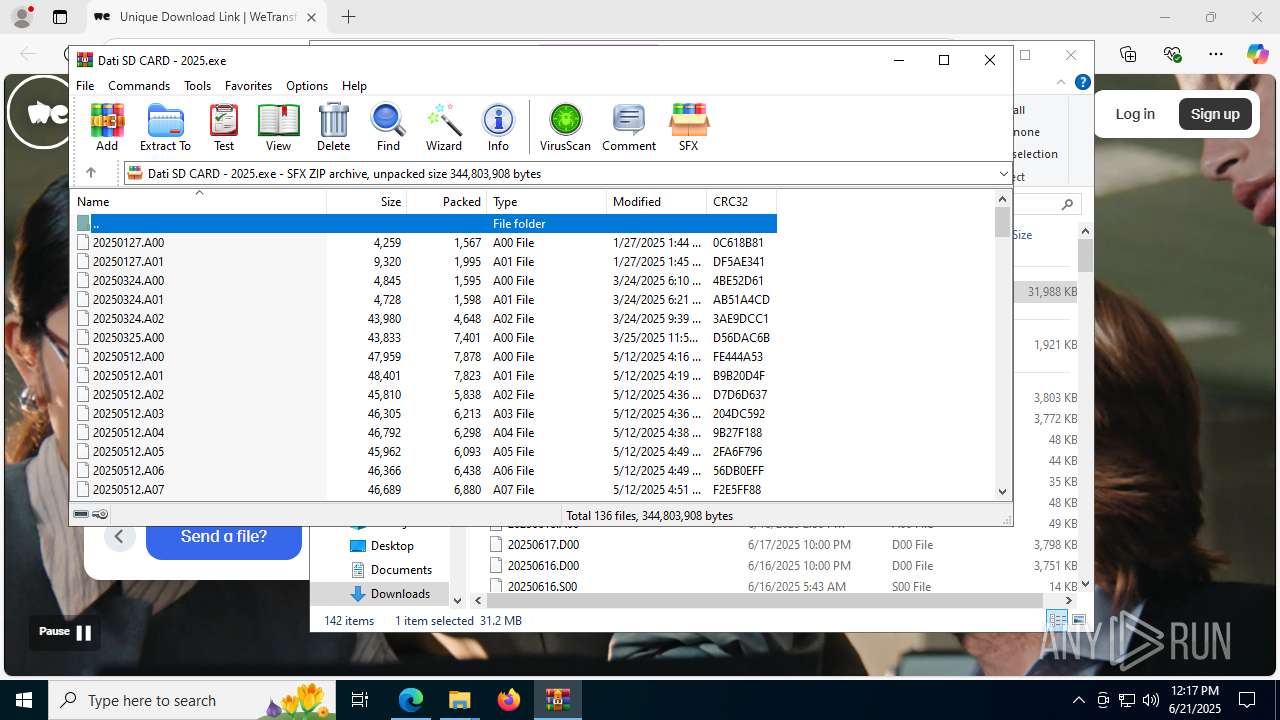The width and height of the screenshot is (1280, 720).
Task: Click WinRAR vertical scrollbar down arrow
Action: coord(1003,491)
